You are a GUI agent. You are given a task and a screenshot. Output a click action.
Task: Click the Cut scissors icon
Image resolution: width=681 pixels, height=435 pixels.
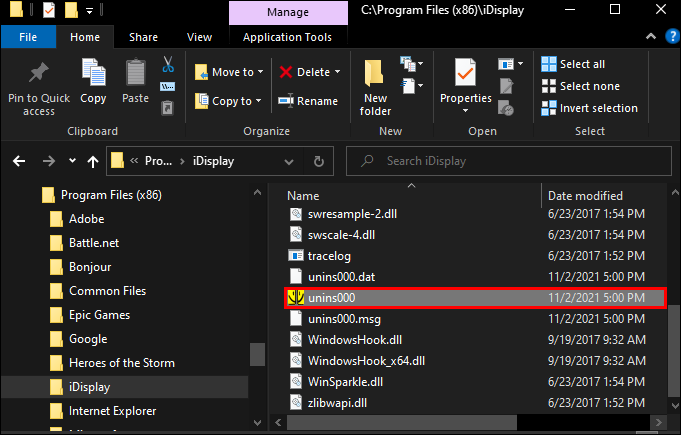click(168, 65)
